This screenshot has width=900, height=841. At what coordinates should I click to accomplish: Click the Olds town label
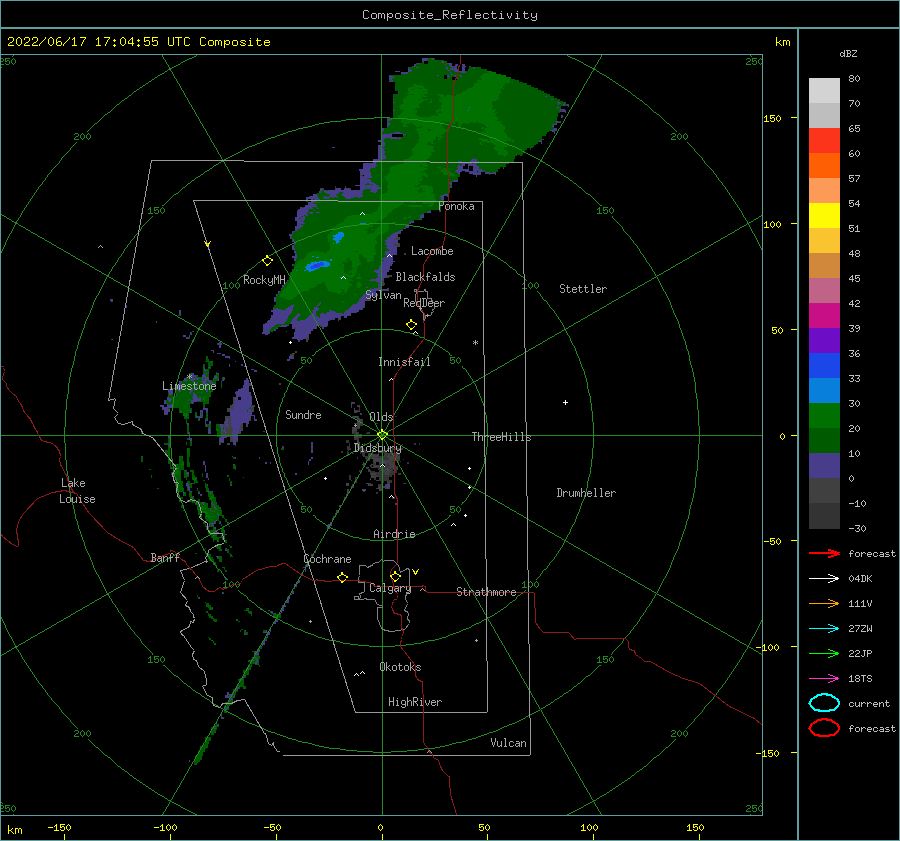[381, 417]
